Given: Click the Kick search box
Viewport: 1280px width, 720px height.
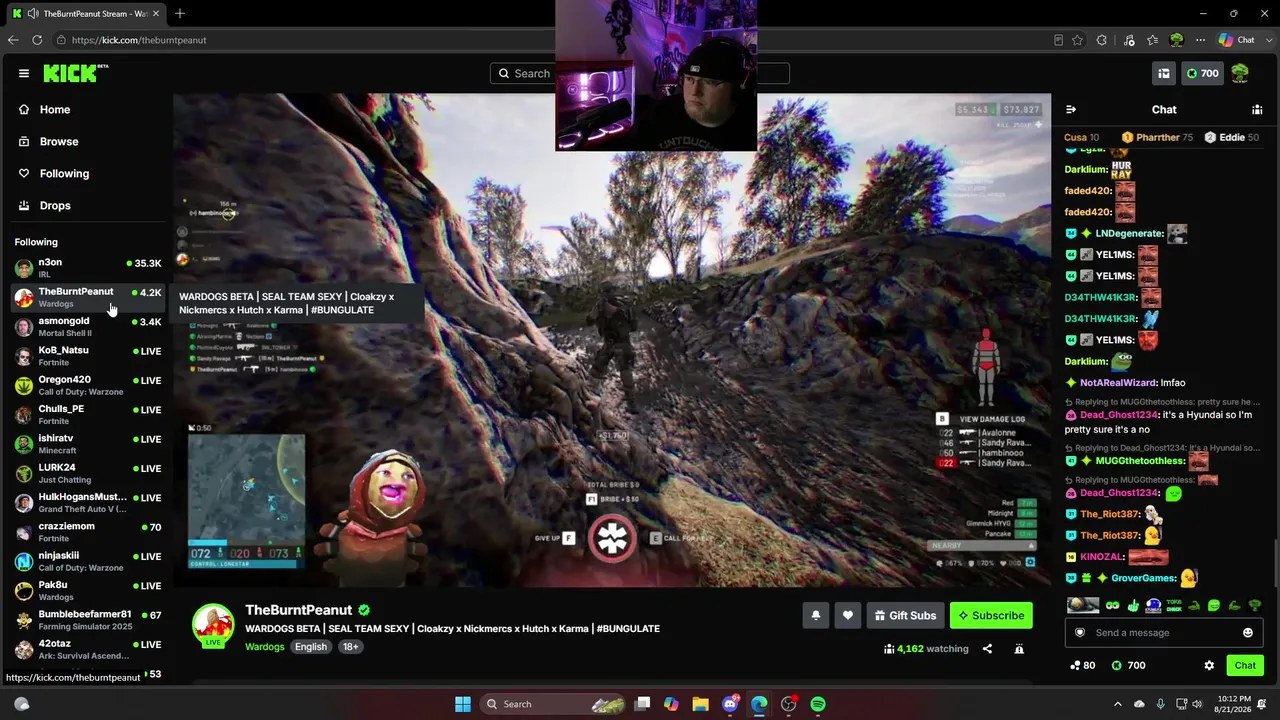Looking at the screenshot, I should [640, 73].
